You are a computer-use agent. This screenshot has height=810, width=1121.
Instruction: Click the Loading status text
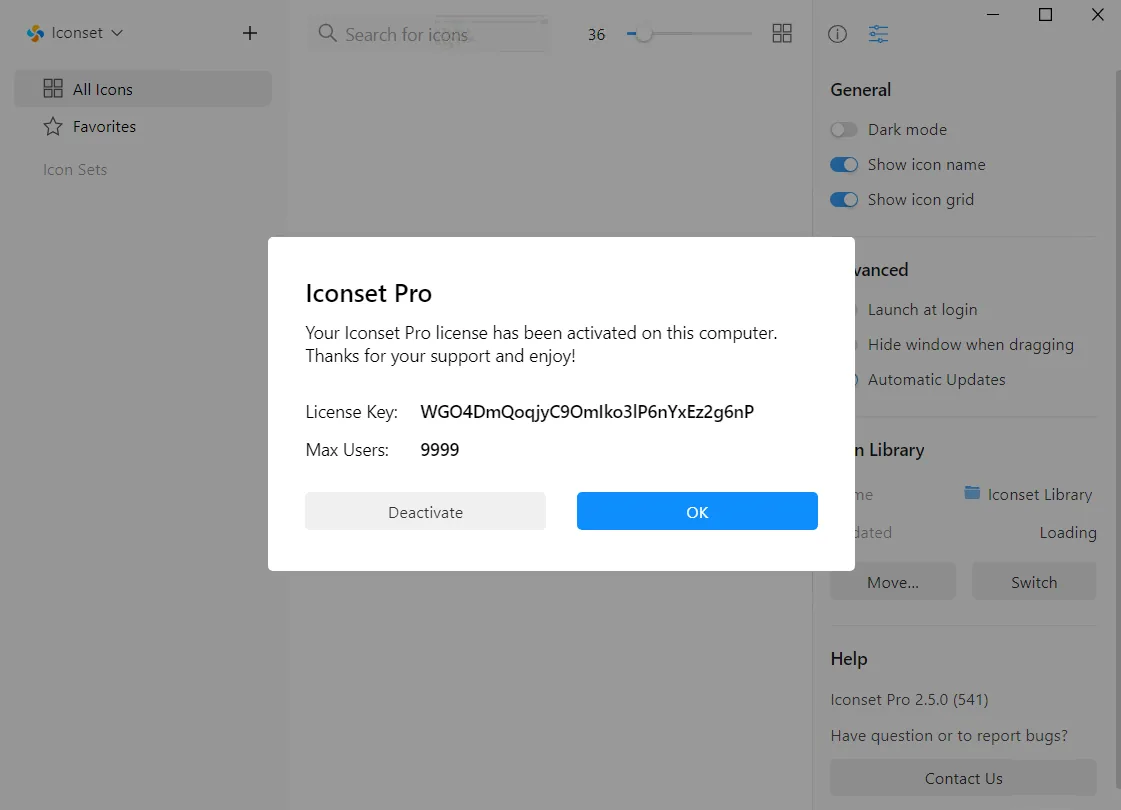coord(1067,533)
